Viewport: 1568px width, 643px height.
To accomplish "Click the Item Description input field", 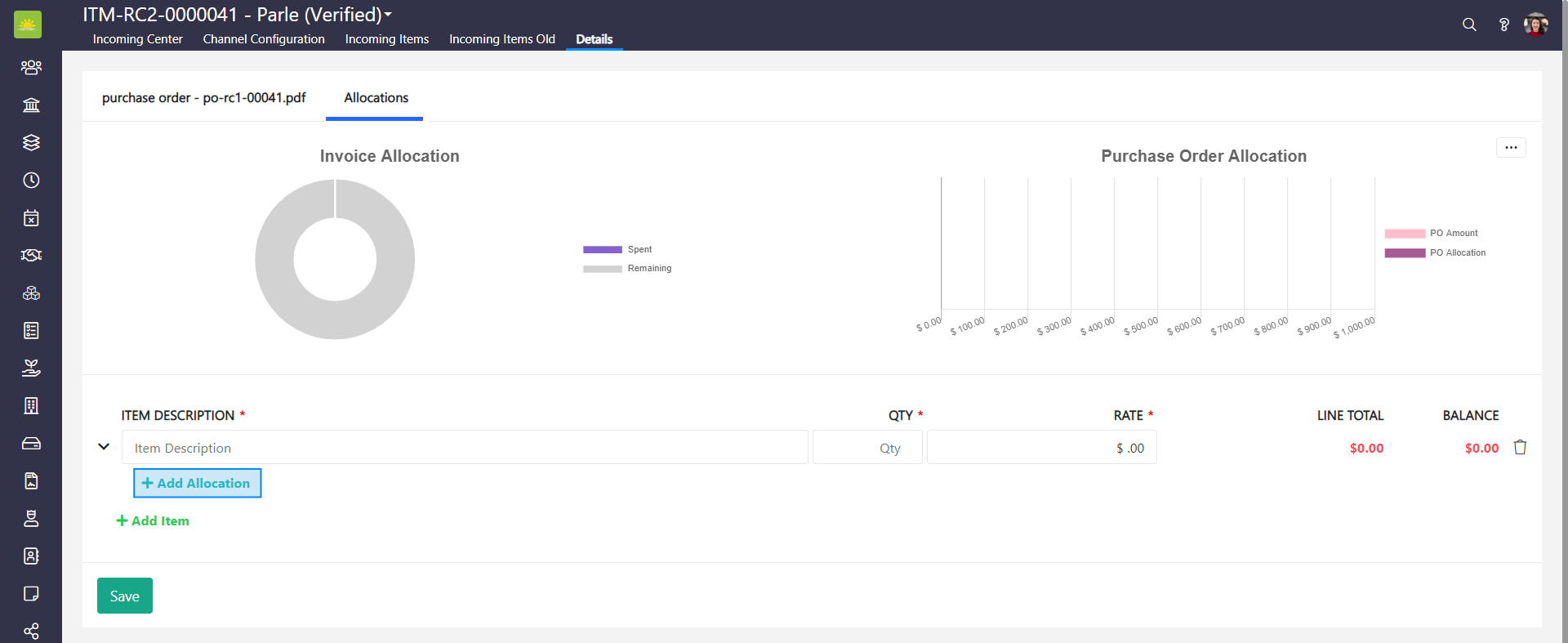I will (465, 448).
